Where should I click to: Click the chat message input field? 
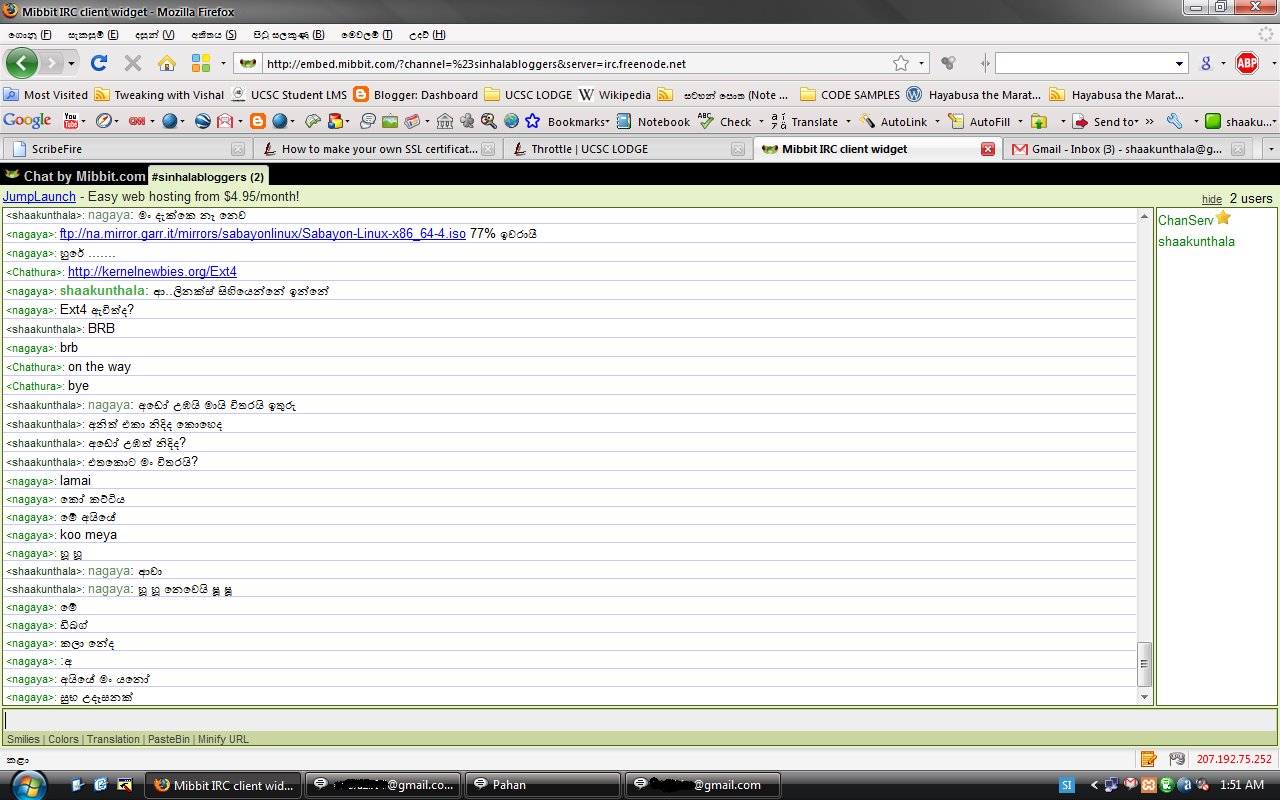coord(640,720)
